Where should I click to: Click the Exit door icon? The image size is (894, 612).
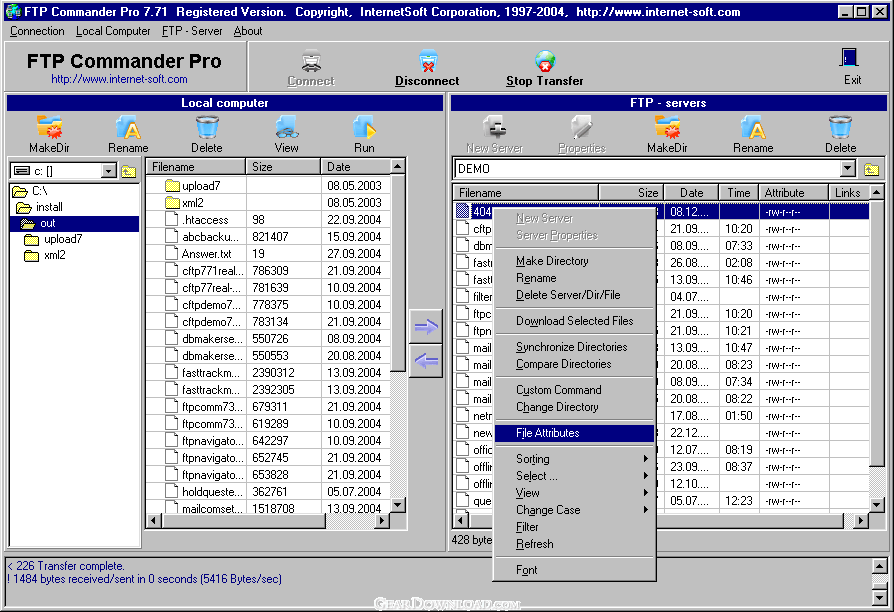click(851, 59)
